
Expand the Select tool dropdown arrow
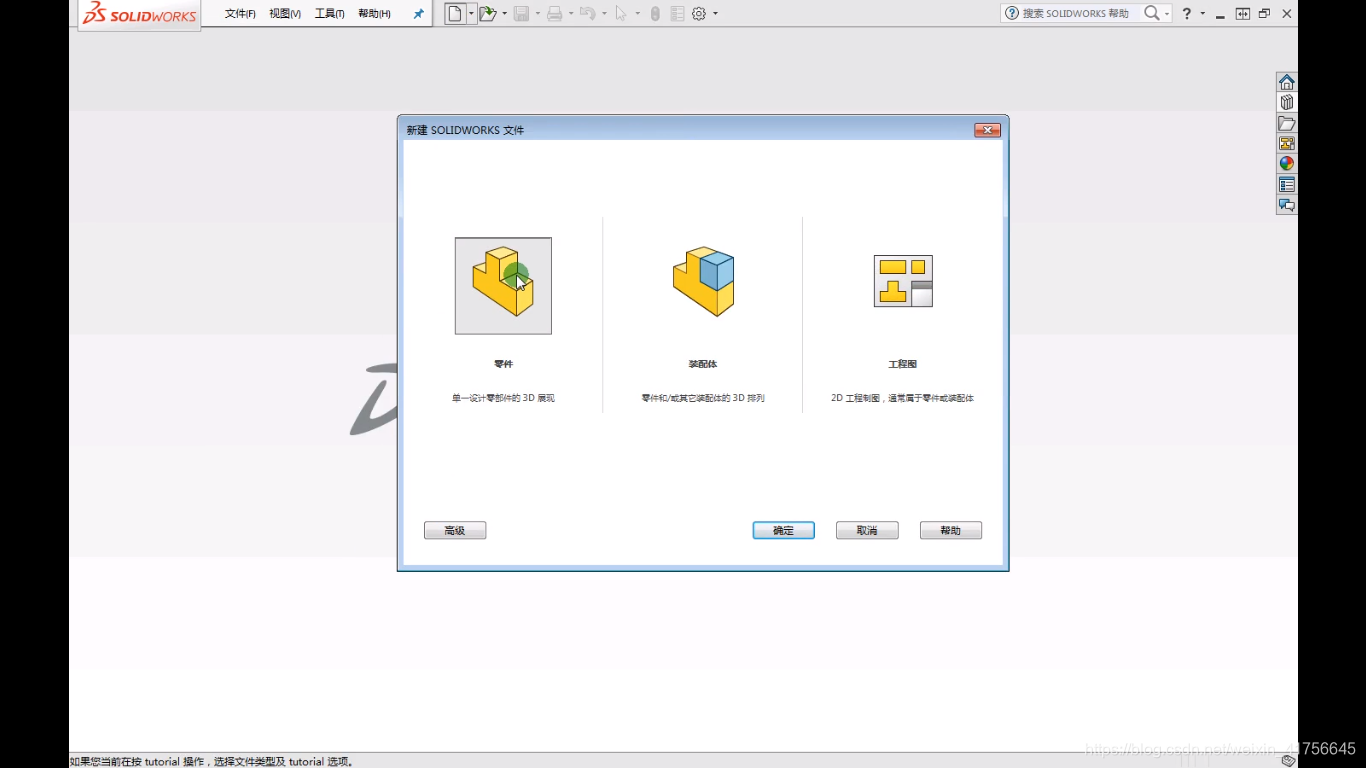pyautogui.click(x=637, y=14)
